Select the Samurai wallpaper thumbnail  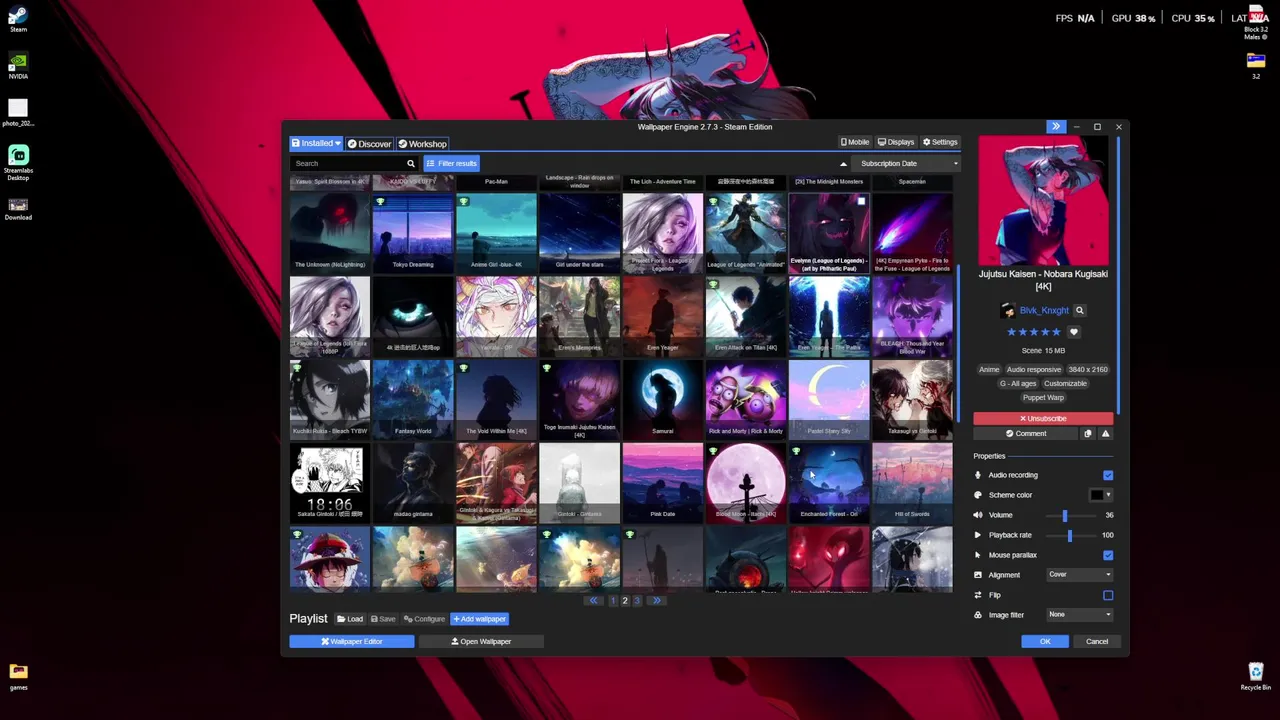click(662, 399)
